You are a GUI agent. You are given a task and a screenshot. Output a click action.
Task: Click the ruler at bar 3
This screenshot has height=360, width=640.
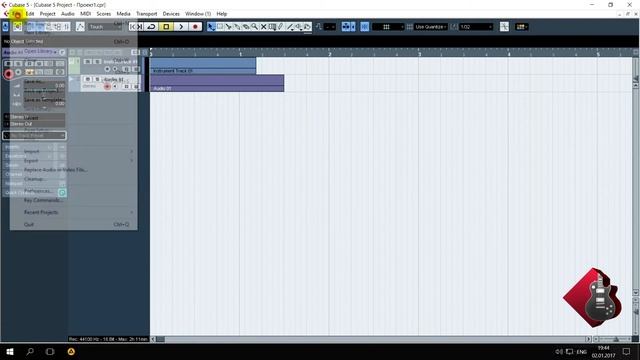click(x=419, y=53)
